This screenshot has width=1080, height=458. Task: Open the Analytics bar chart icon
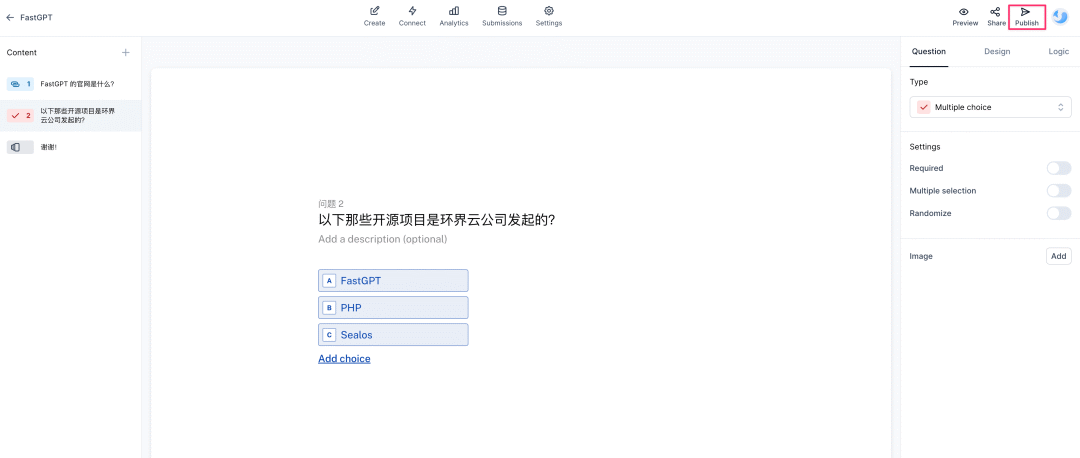coord(454,11)
